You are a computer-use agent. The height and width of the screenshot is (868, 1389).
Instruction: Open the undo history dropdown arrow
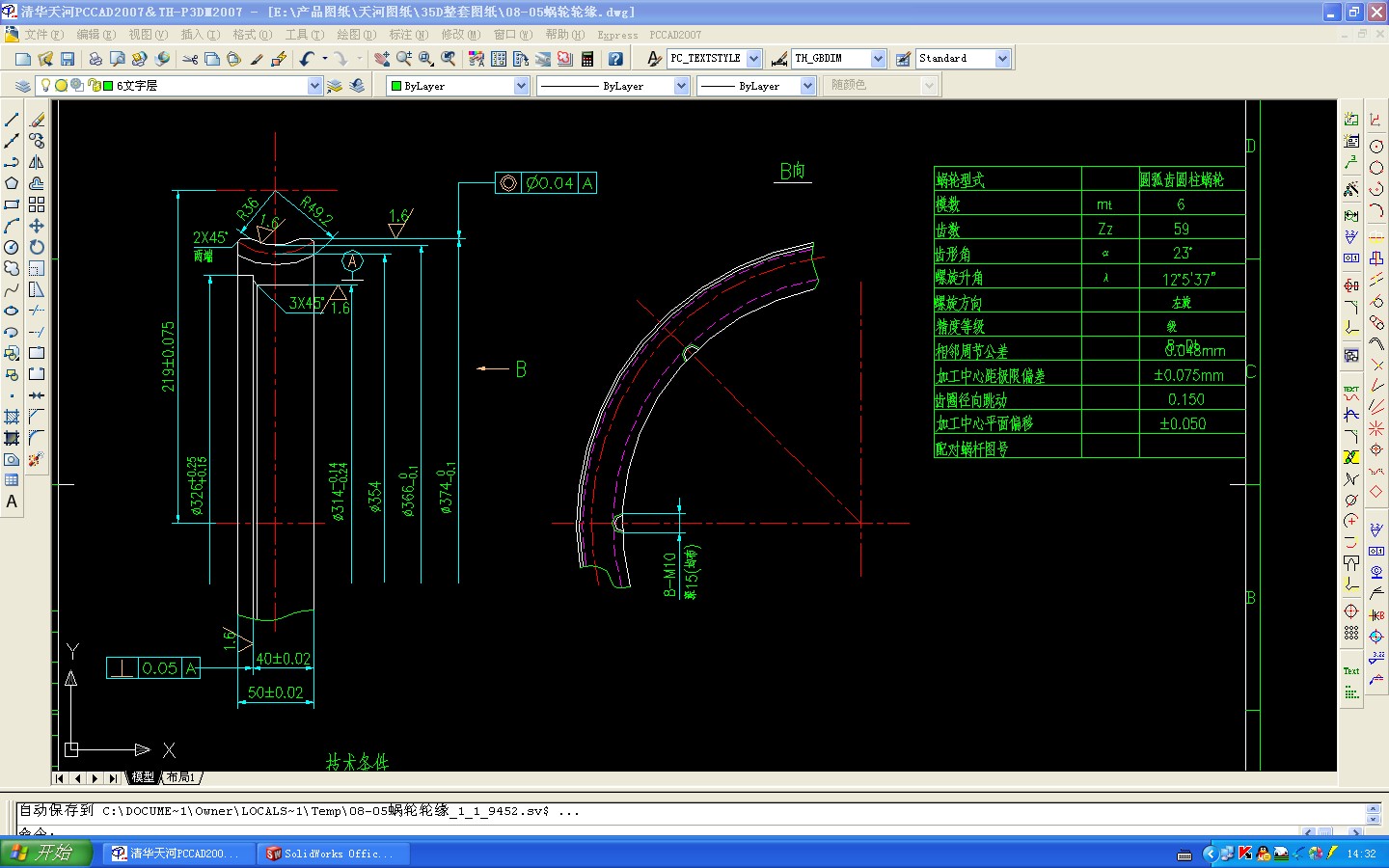point(325,59)
